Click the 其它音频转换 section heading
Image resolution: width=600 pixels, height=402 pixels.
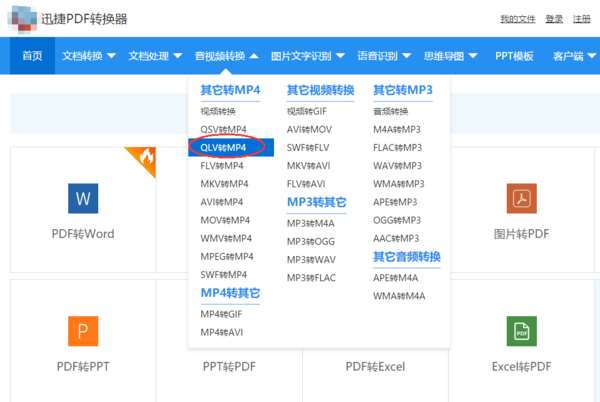[407, 256]
